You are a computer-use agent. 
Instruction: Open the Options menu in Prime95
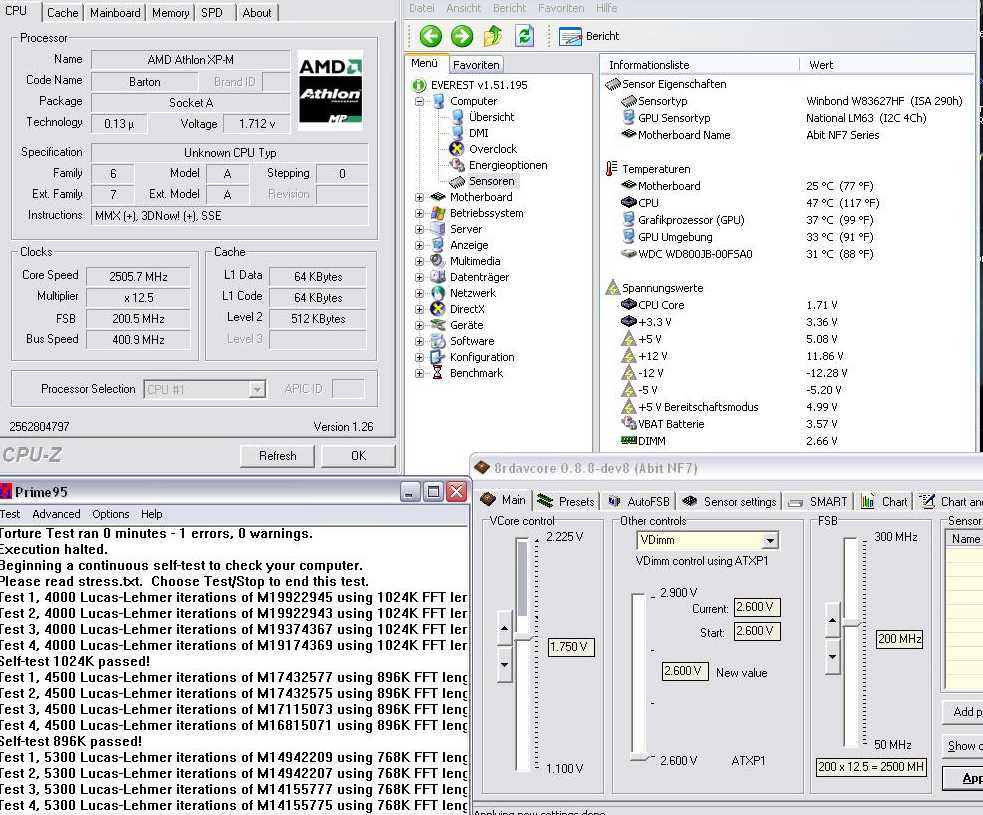coord(110,514)
